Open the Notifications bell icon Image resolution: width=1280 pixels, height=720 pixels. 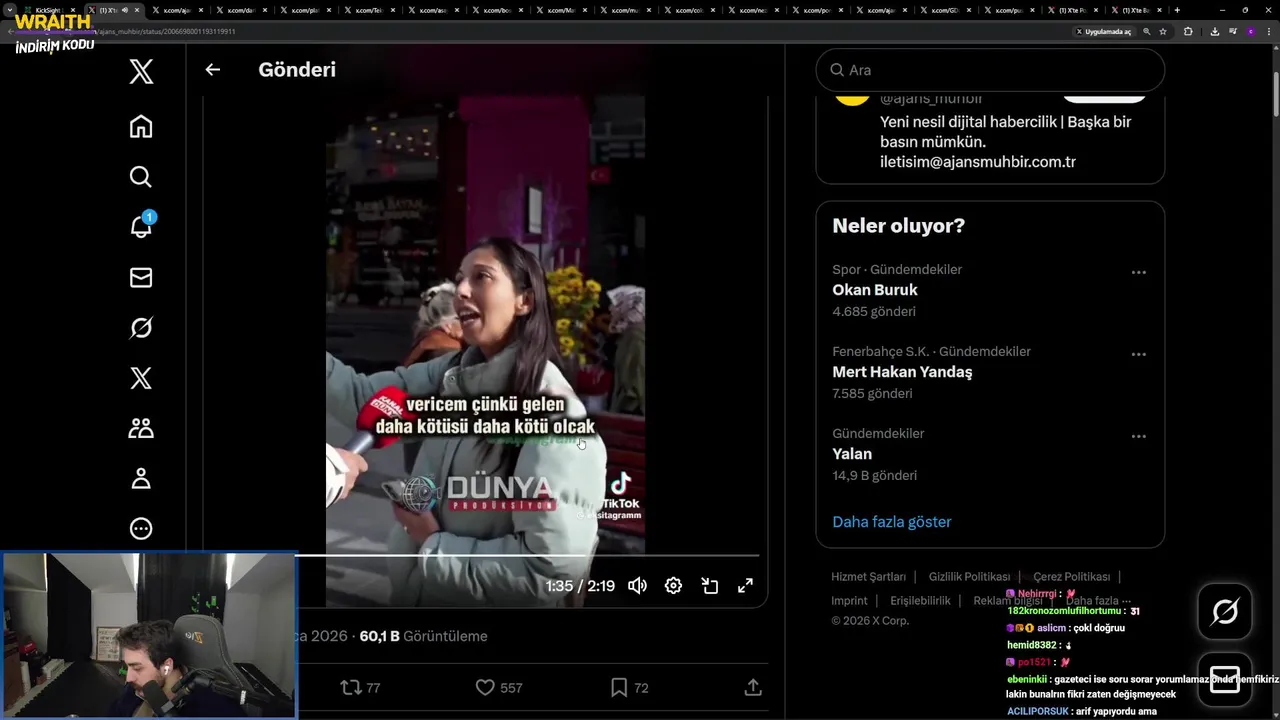point(141,227)
